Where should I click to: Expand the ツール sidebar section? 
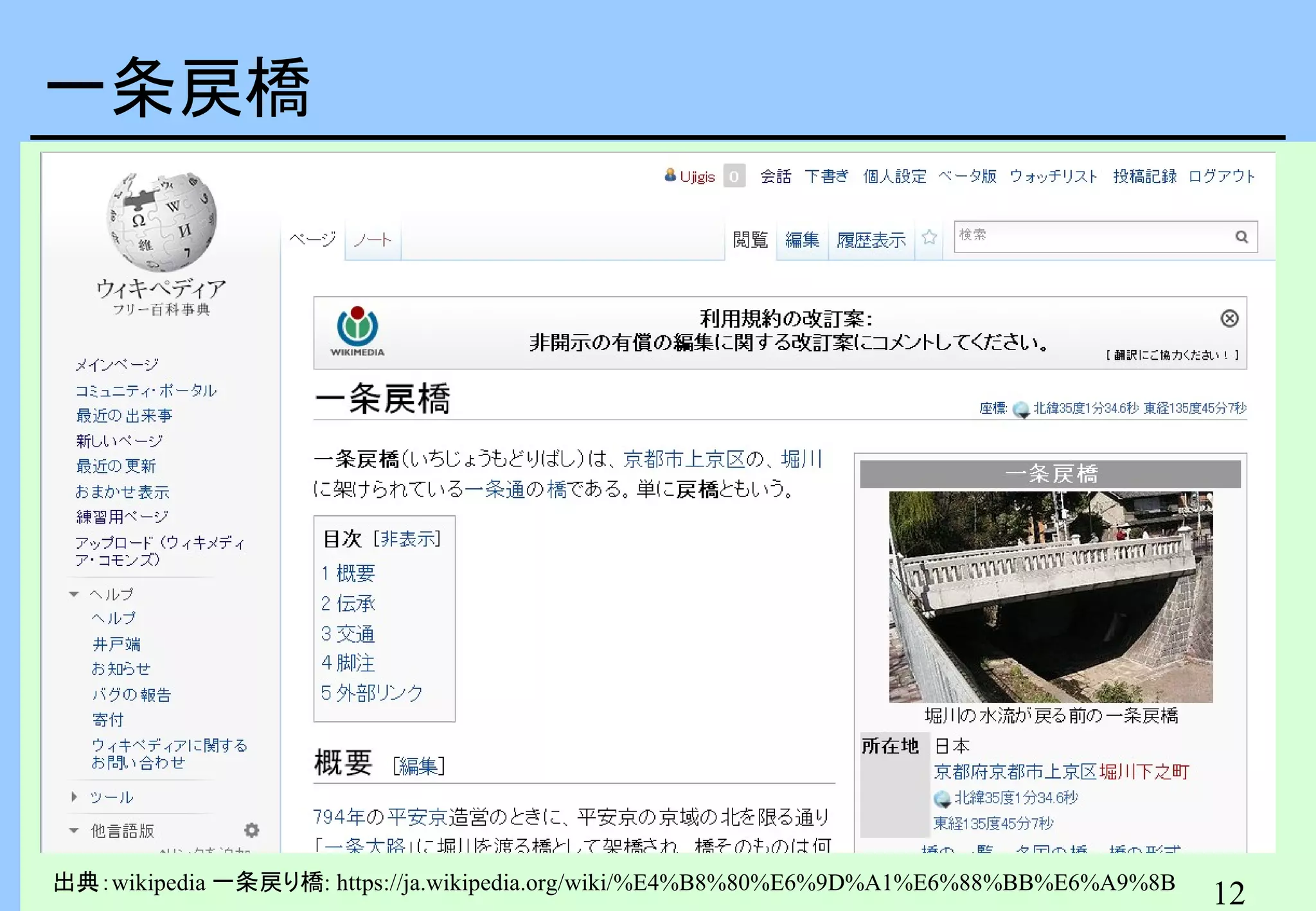click(74, 797)
